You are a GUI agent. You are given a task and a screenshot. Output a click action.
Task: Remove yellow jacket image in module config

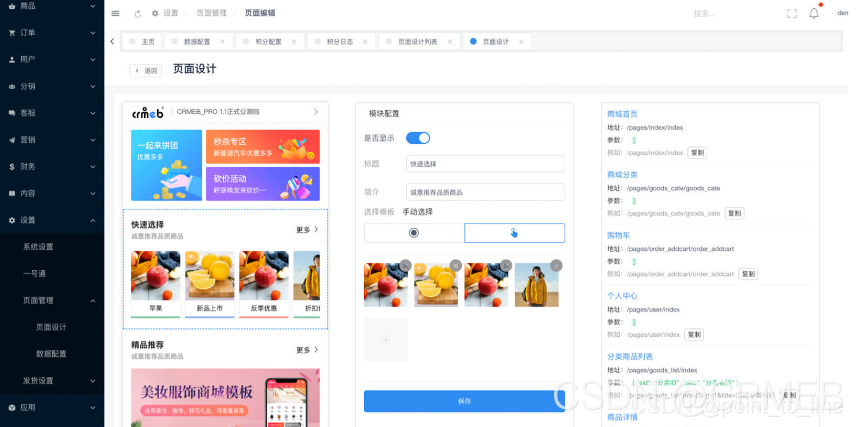tap(556, 265)
